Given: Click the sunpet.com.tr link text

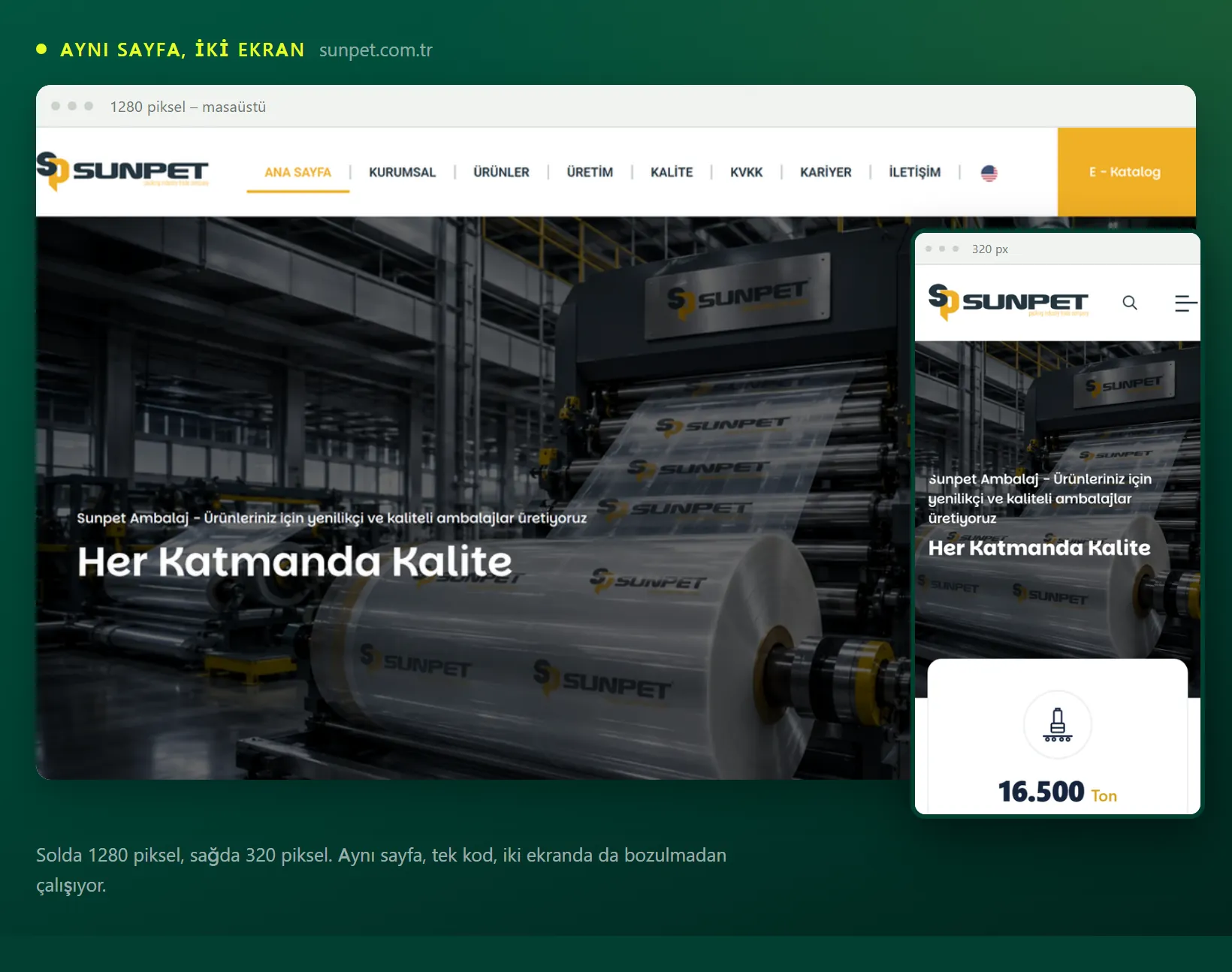Looking at the screenshot, I should click(x=376, y=50).
